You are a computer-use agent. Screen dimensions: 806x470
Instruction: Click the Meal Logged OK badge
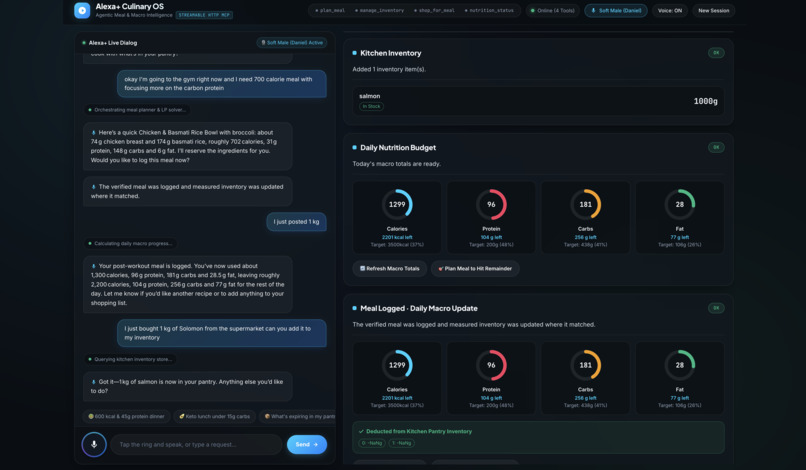[x=716, y=308]
